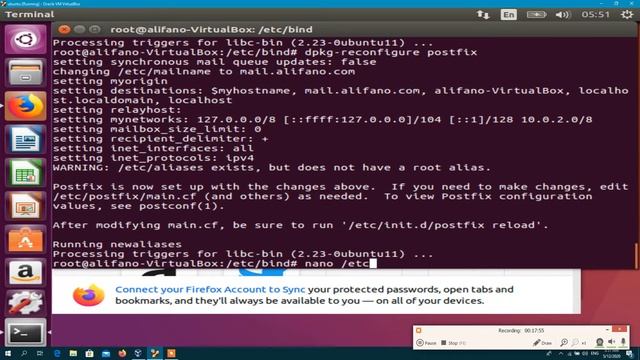Image resolution: width=640 pixels, height=360 pixels.
Task: Toggle system audio speaker in the recorder
Action: [x=611, y=342]
